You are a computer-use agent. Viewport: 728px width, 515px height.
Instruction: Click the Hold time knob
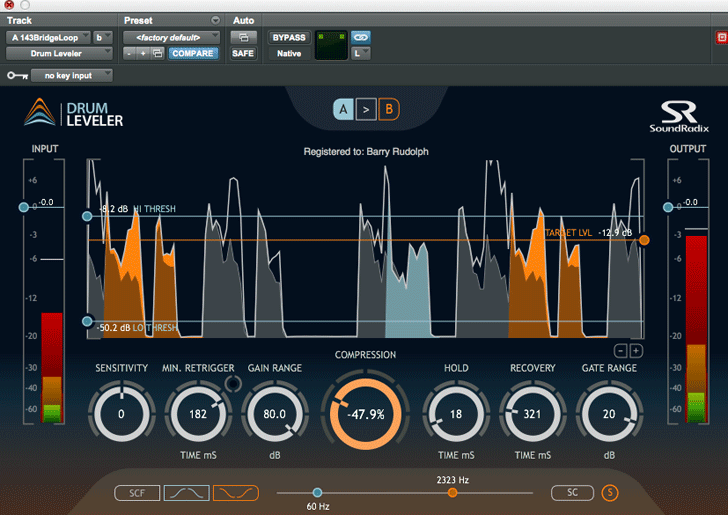(456, 414)
